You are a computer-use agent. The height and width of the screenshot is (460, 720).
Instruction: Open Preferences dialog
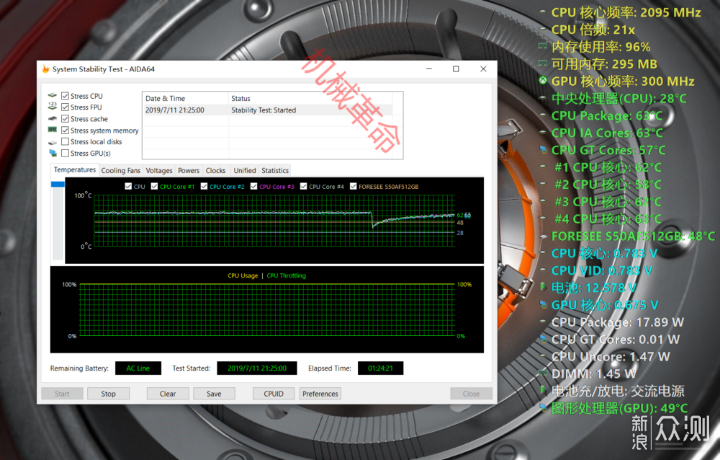(320, 393)
